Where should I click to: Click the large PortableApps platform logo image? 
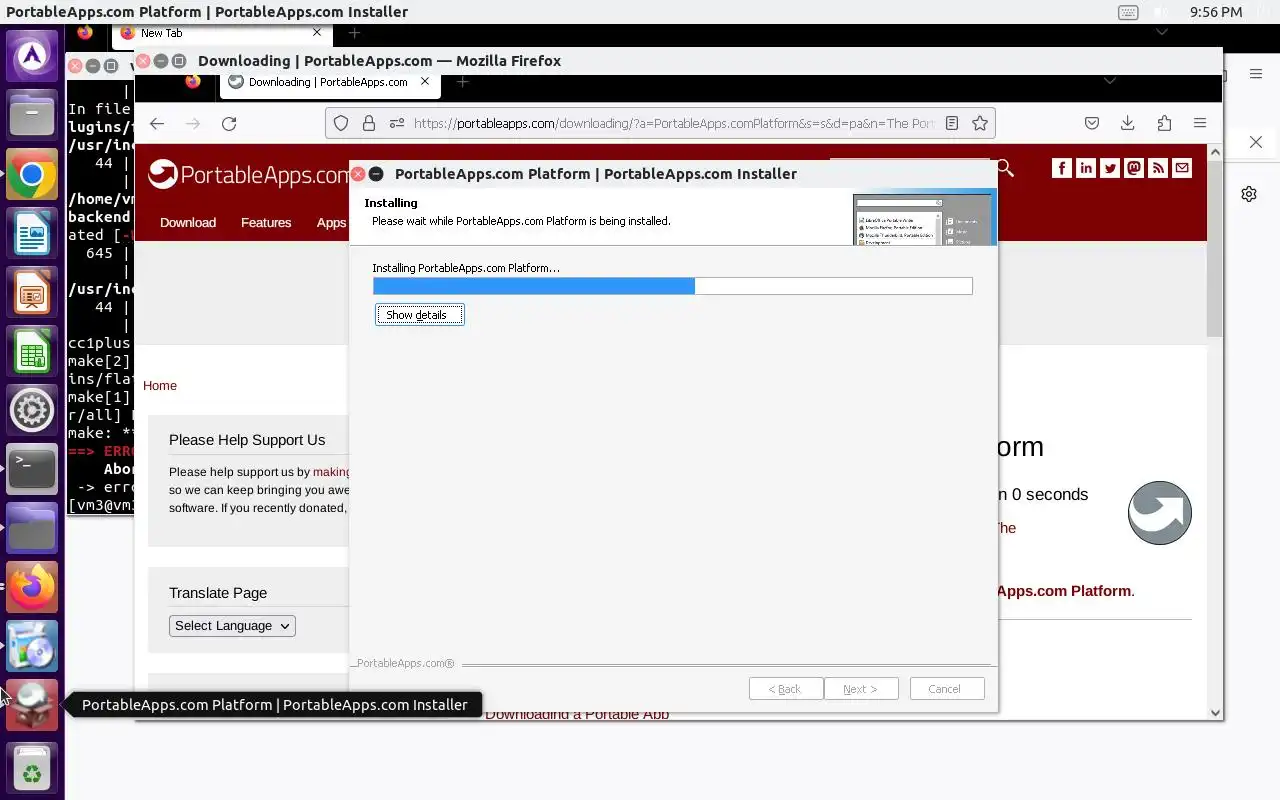[x=1160, y=513]
